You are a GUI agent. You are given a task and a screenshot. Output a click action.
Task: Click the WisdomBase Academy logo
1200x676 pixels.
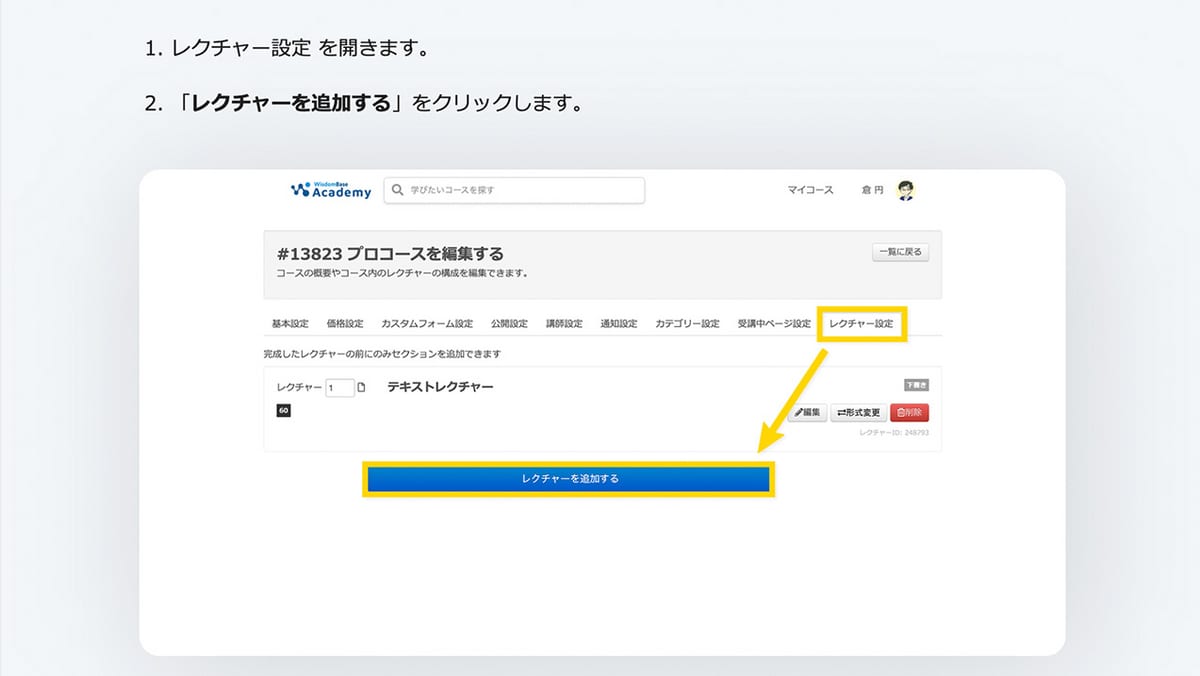(330, 190)
